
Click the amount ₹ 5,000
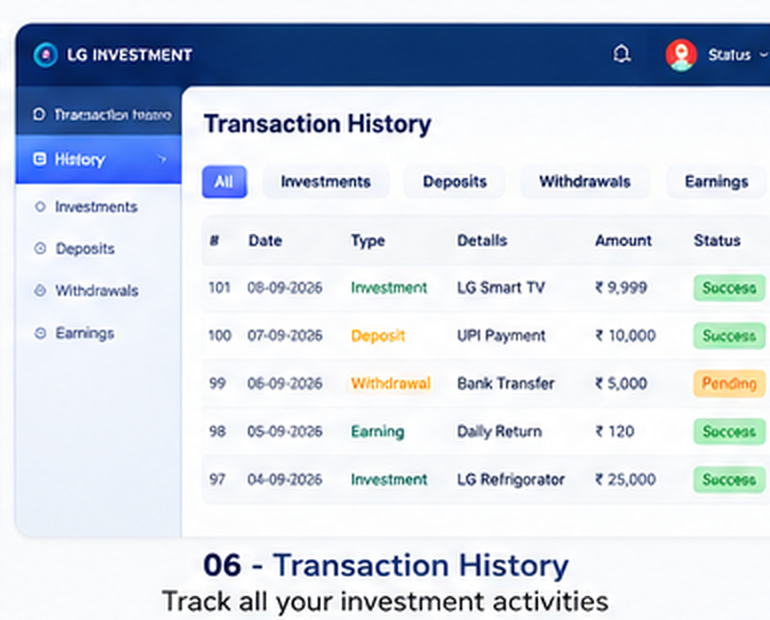click(621, 383)
